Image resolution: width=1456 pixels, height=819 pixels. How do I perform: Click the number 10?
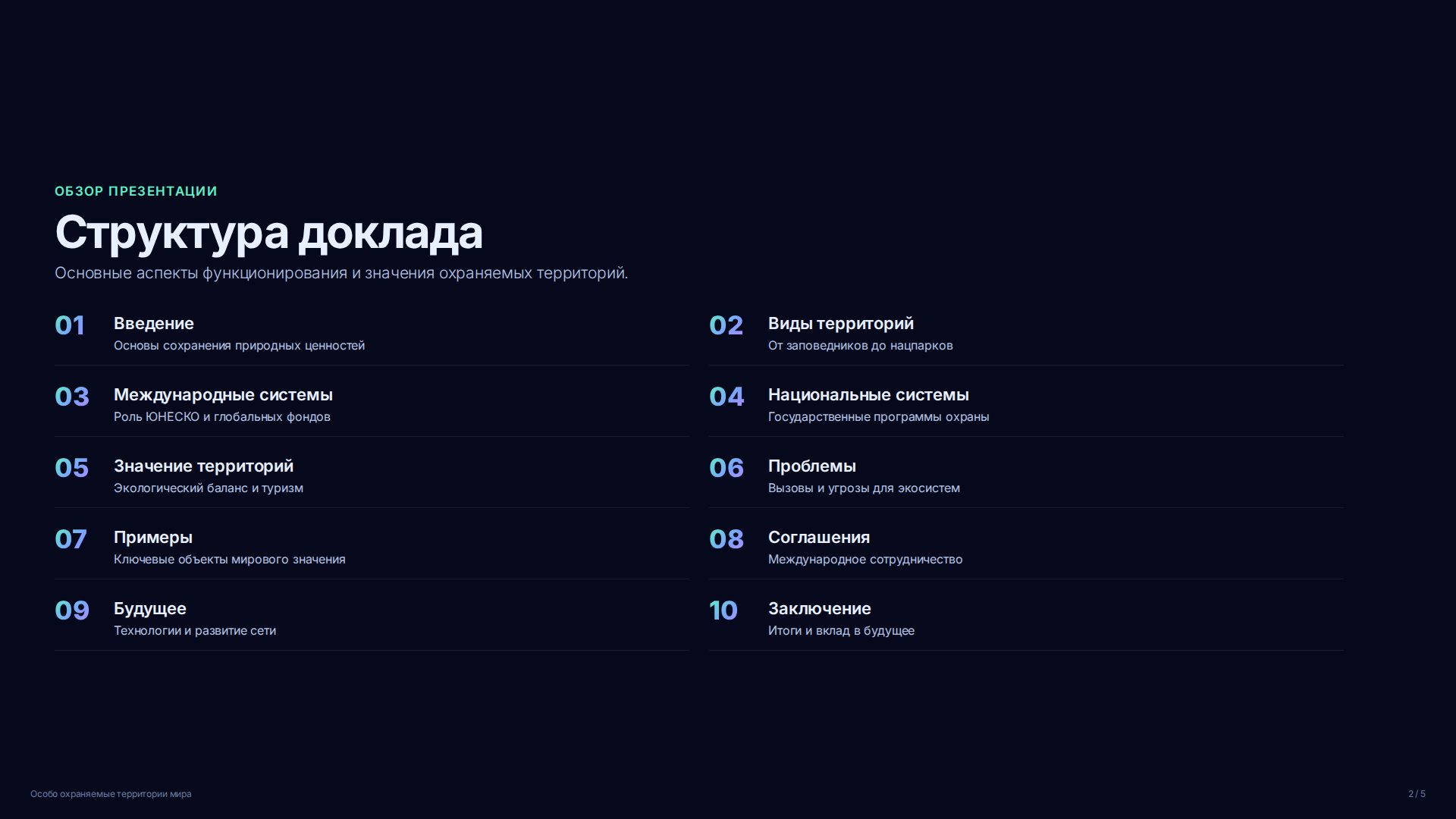(723, 610)
